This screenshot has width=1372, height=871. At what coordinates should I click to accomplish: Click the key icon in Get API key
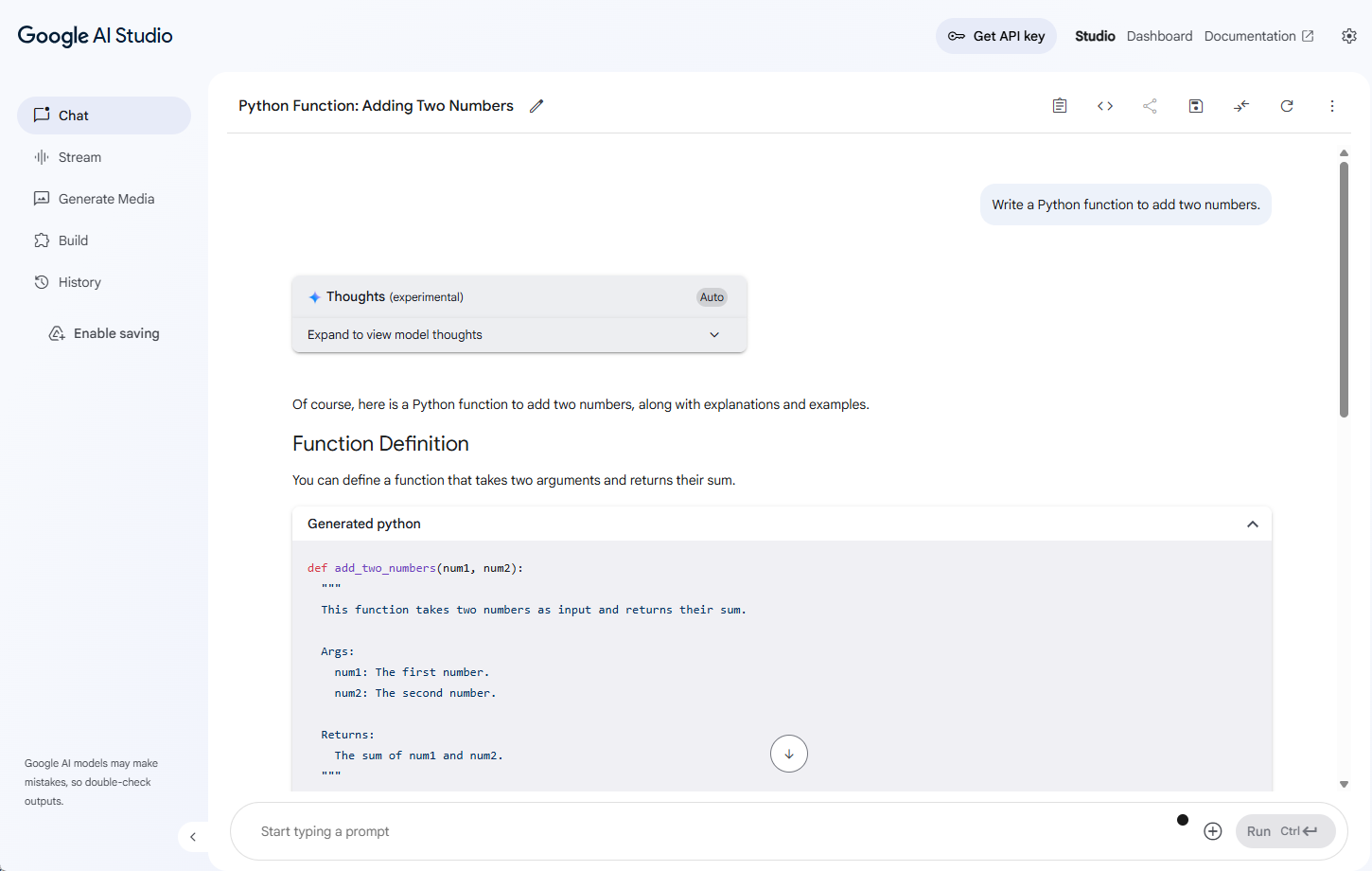[x=957, y=36]
